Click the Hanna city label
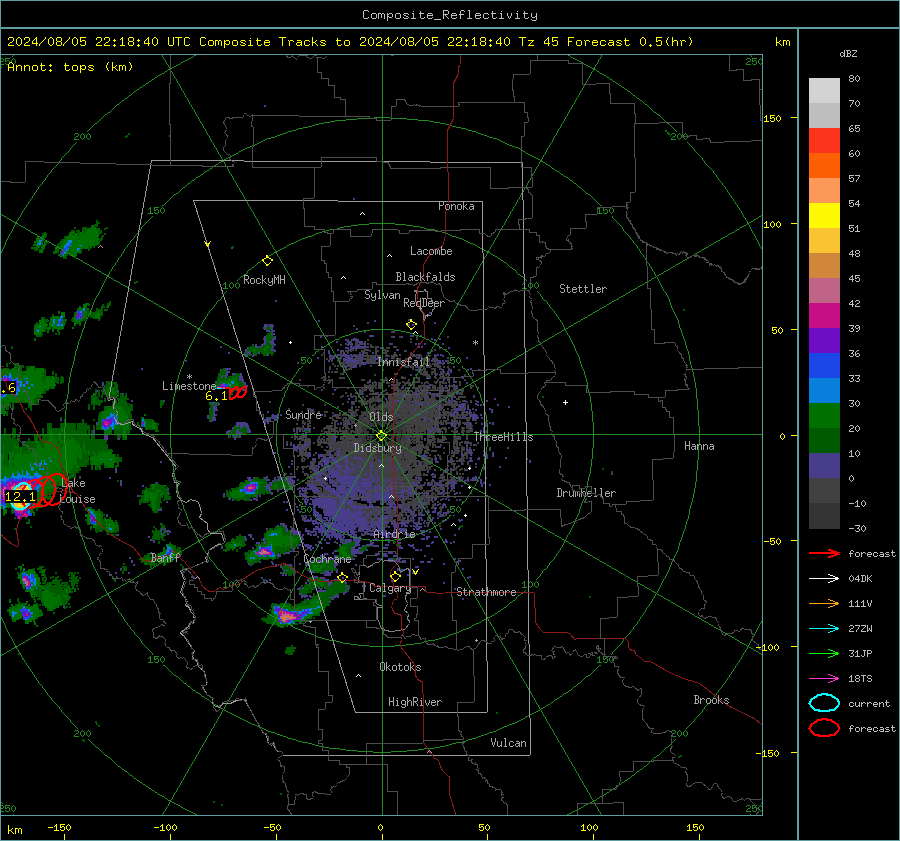Screen dimensions: 900x841 coord(699,446)
